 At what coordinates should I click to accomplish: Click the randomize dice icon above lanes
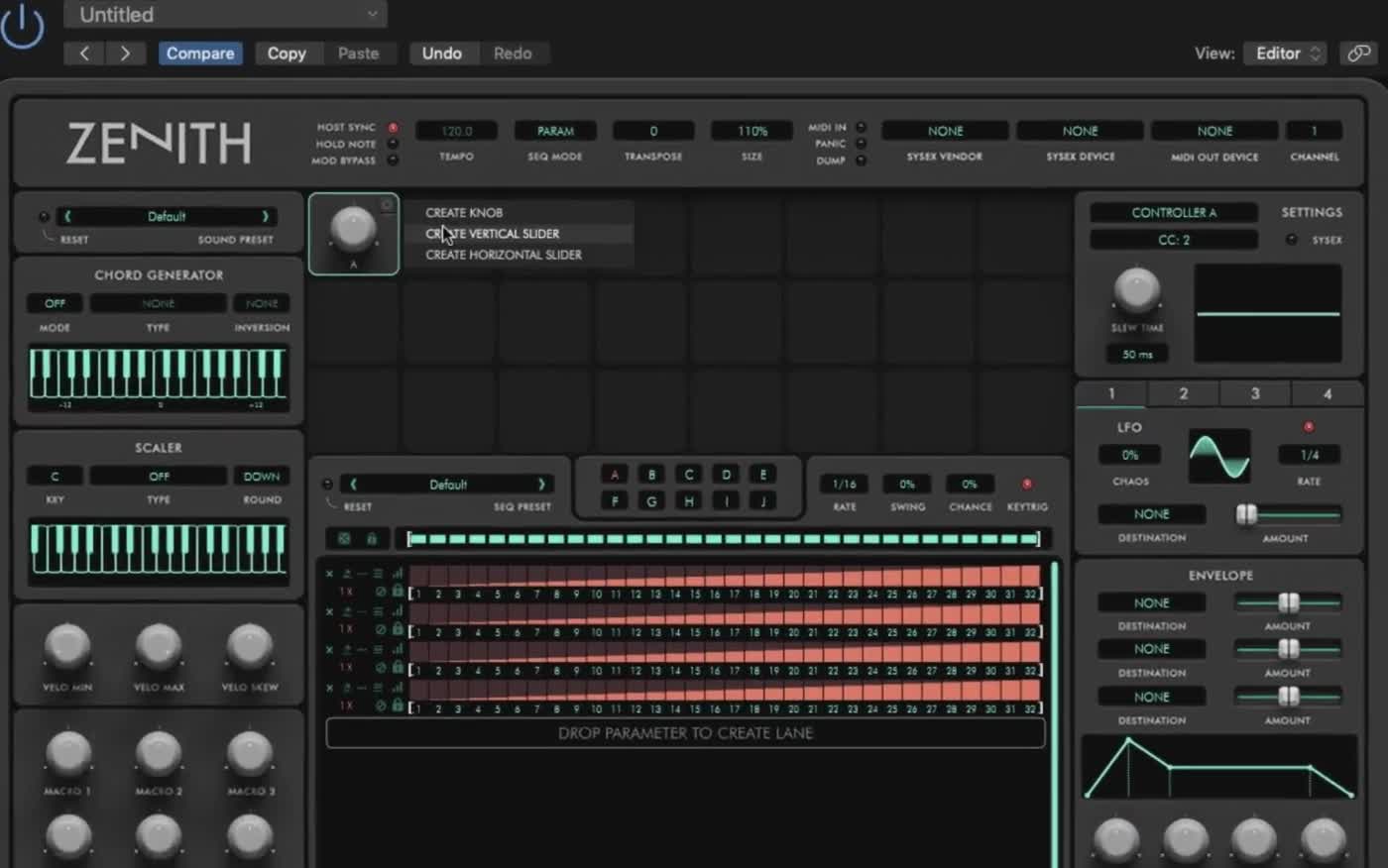pyautogui.click(x=344, y=539)
